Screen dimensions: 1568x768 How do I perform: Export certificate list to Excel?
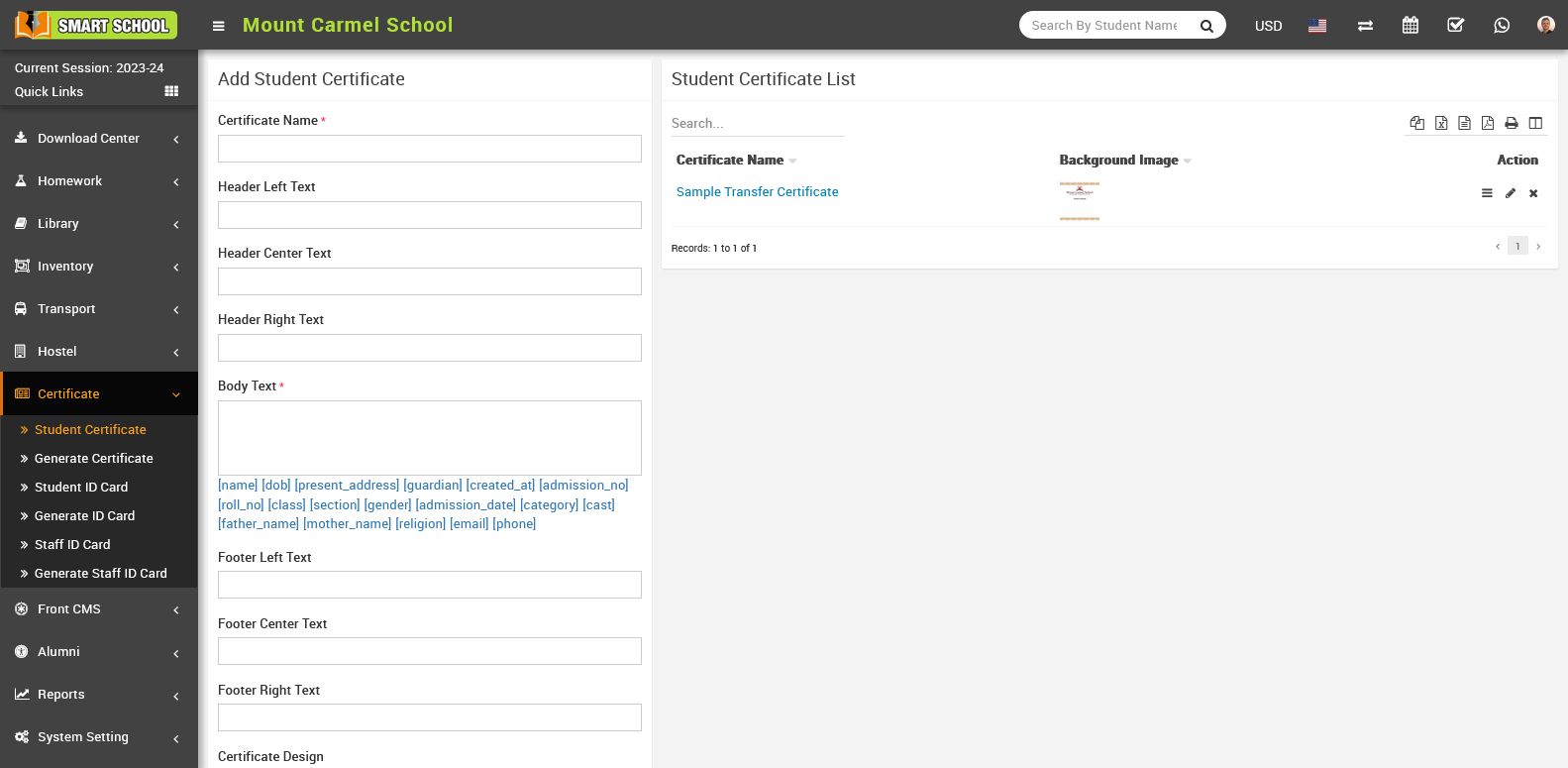tap(1441, 123)
